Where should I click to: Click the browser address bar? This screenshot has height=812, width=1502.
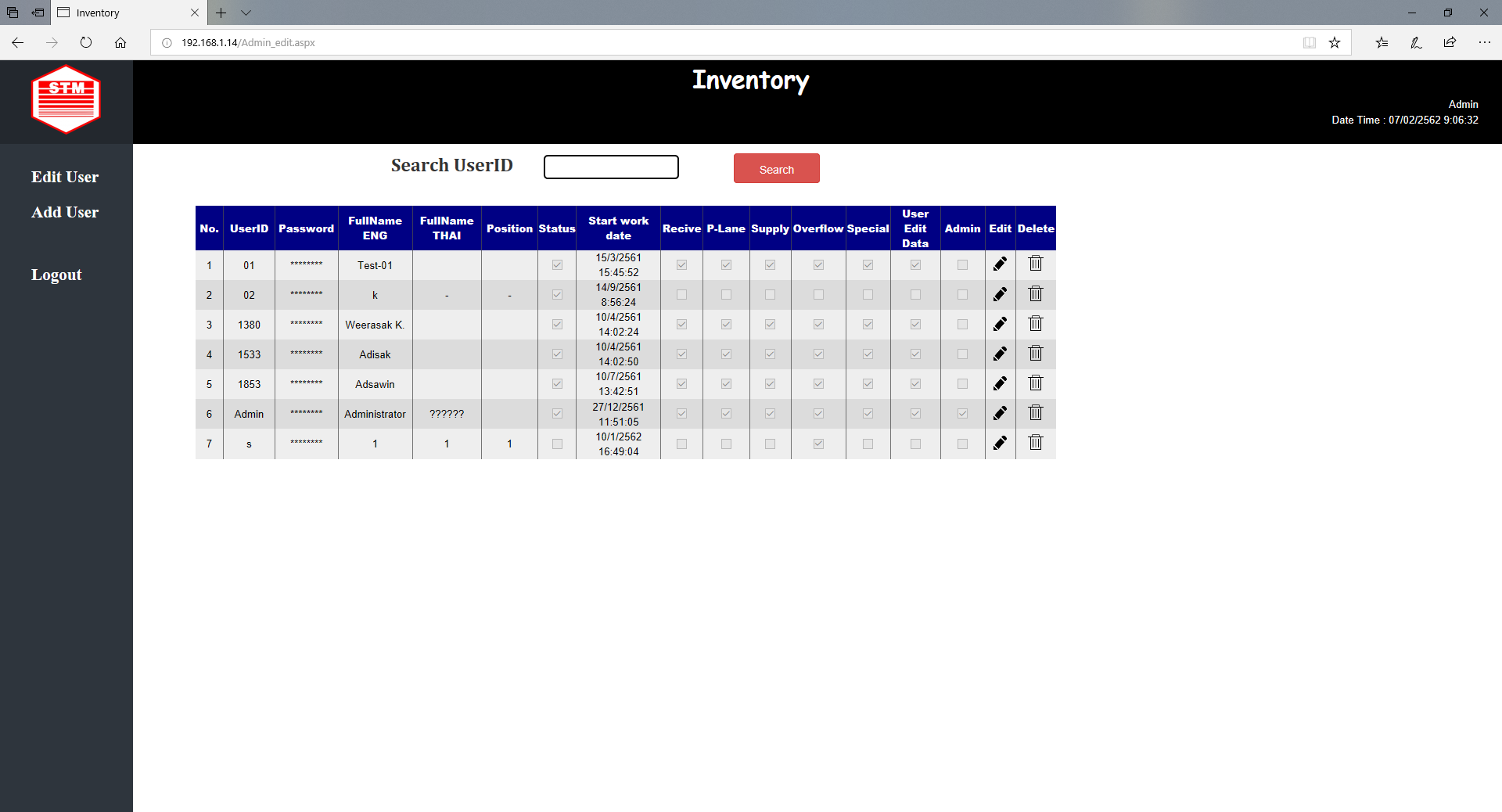pos(704,42)
